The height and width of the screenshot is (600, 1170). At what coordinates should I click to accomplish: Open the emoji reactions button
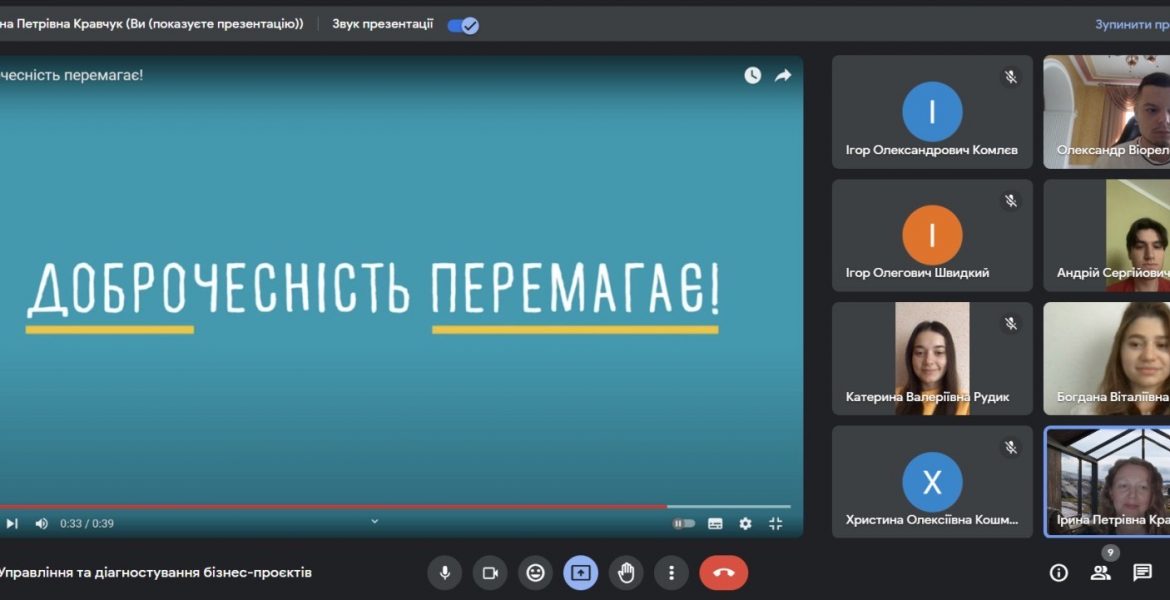click(536, 573)
